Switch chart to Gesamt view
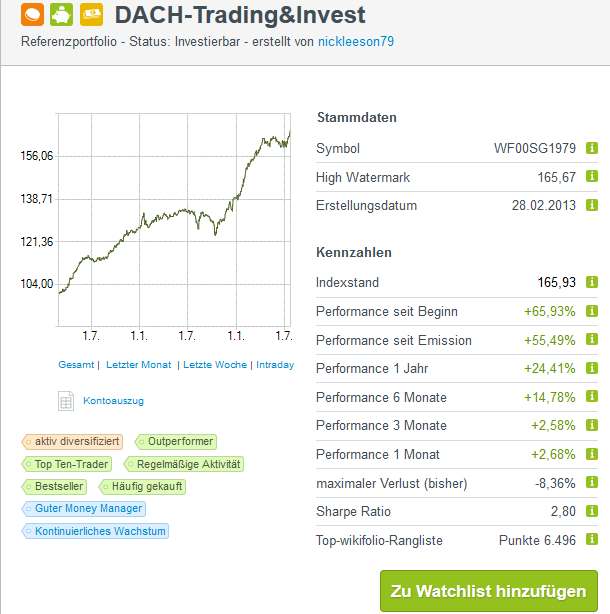The image size is (610, 614). [76, 365]
